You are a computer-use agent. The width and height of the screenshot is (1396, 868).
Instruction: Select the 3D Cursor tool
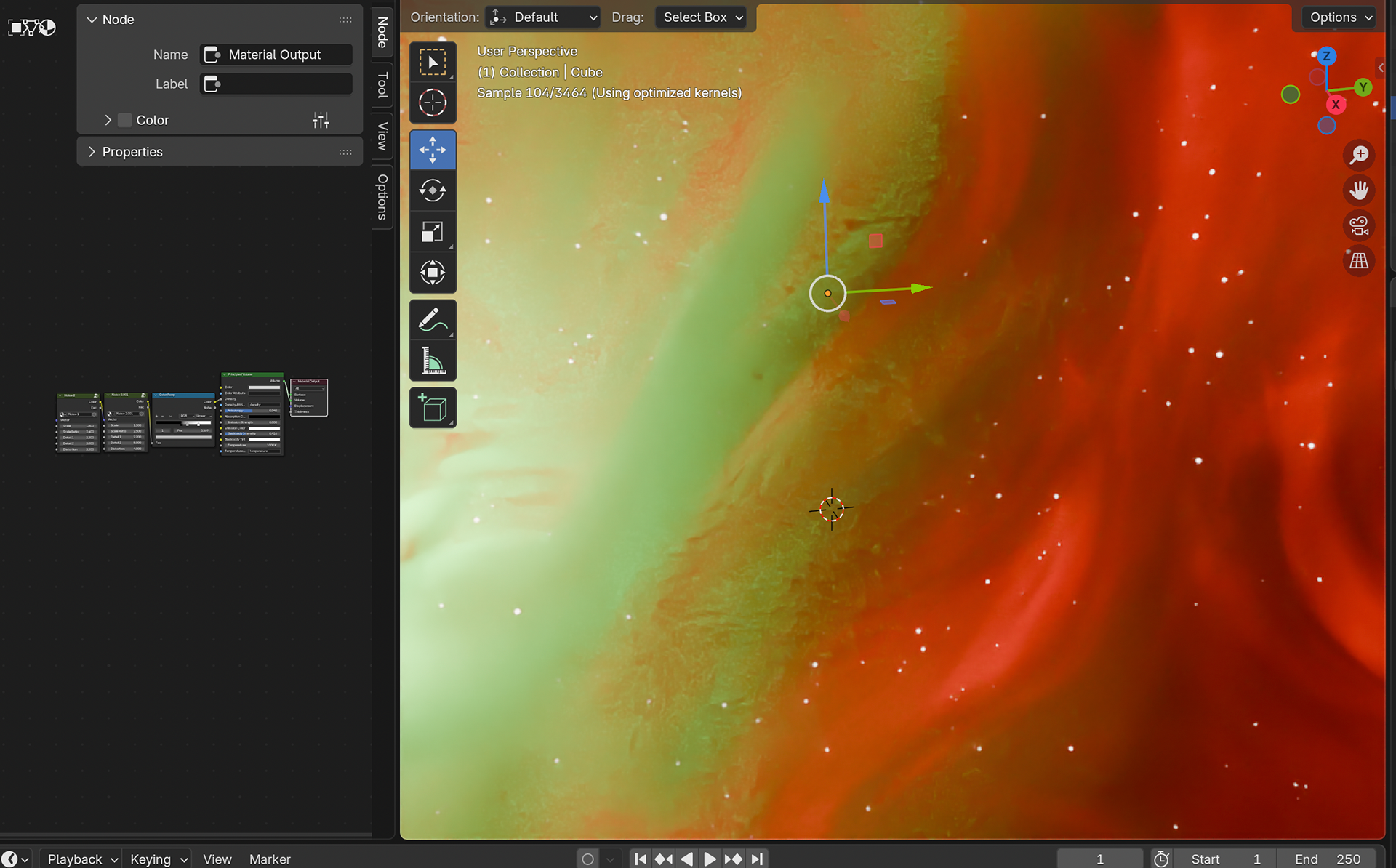click(433, 103)
